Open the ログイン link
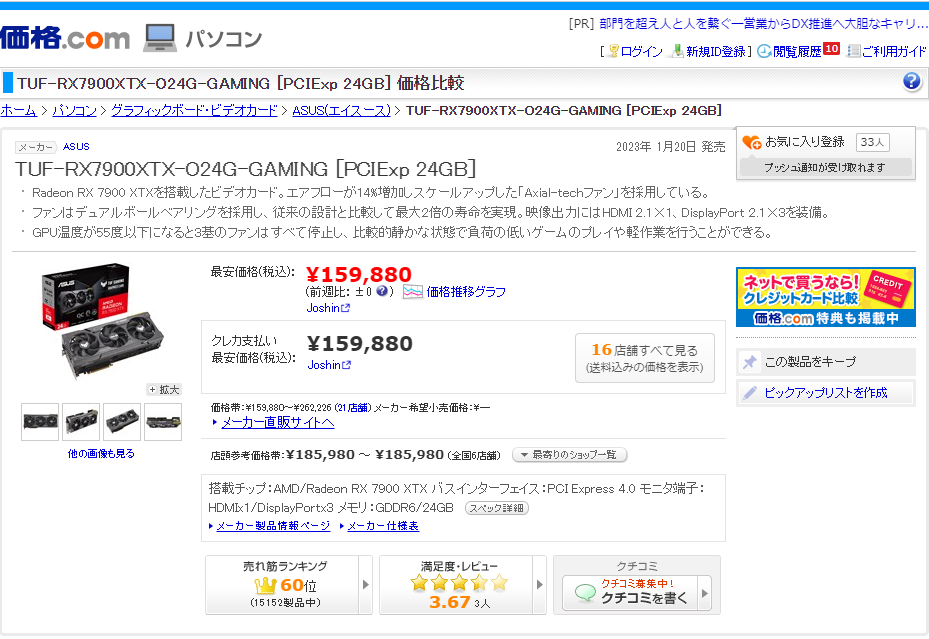This screenshot has width=929, height=639. 642,52
